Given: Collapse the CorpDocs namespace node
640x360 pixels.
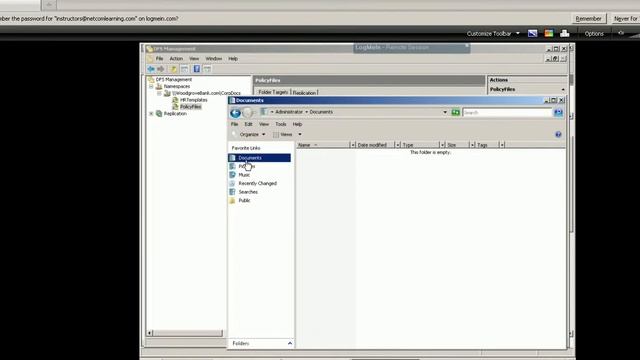Looking at the screenshot, I should pyautogui.click(x=159, y=93).
